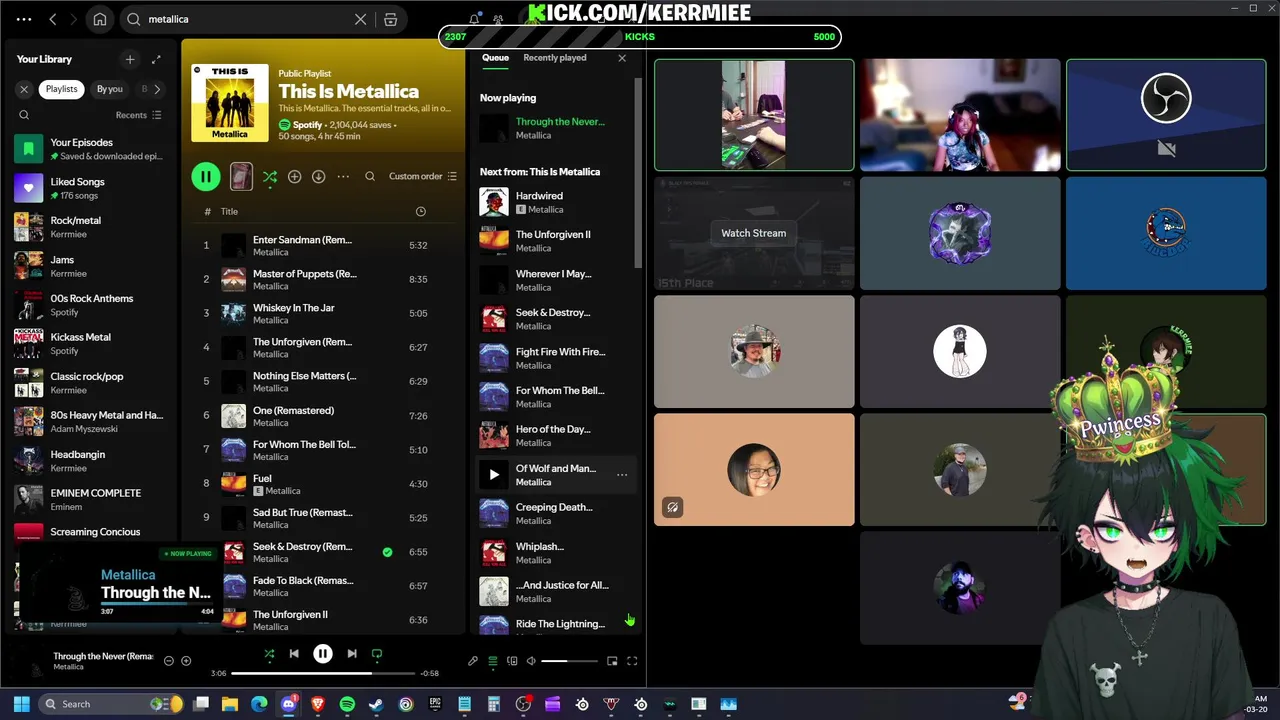Viewport: 1280px width, 720px height.
Task: Open the mini player
Action: click(x=612, y=661)
